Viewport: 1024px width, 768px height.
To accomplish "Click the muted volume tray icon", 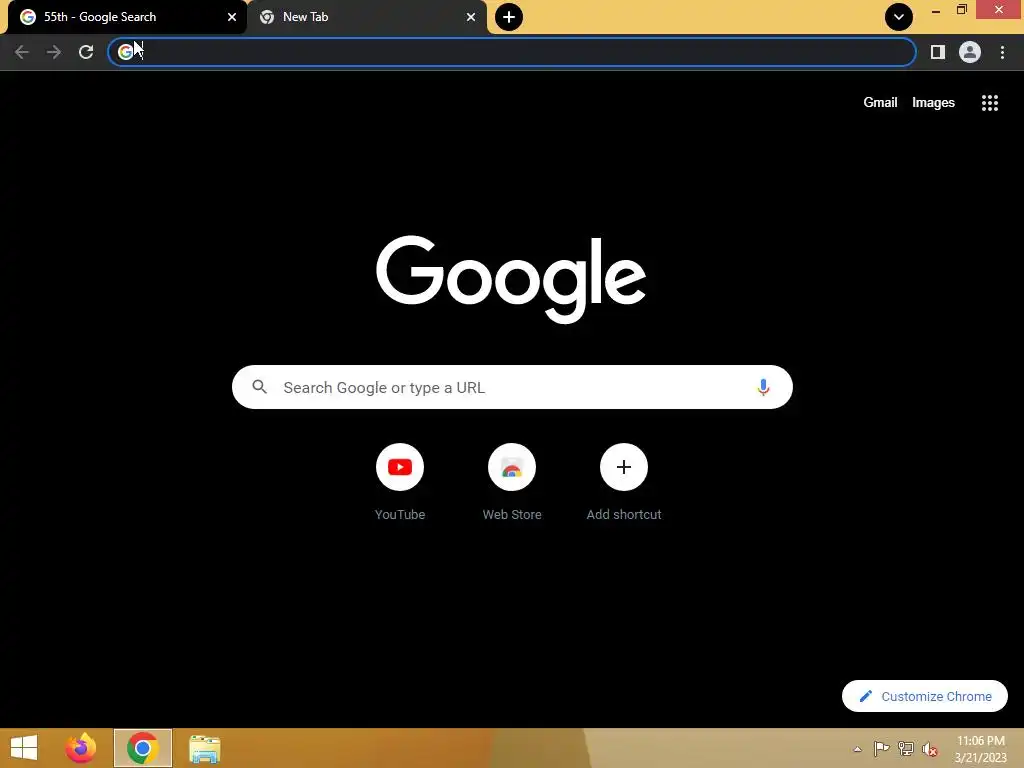I will (930, 749).
